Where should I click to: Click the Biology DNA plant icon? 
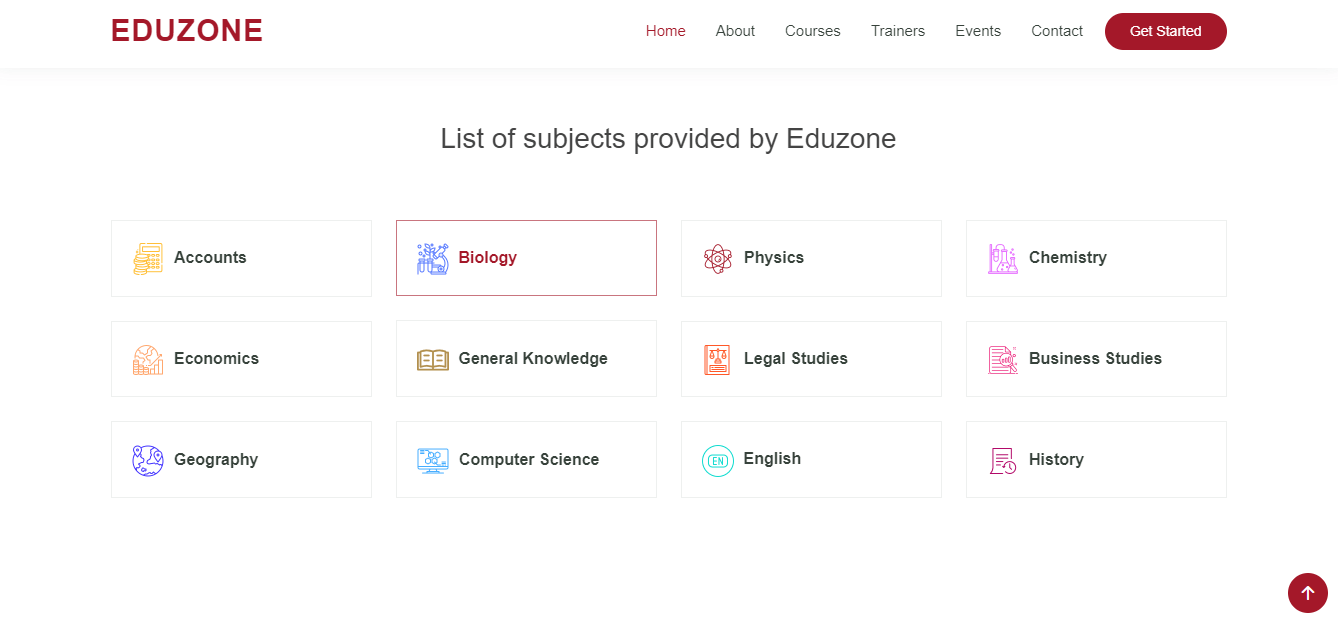point(433,258)
